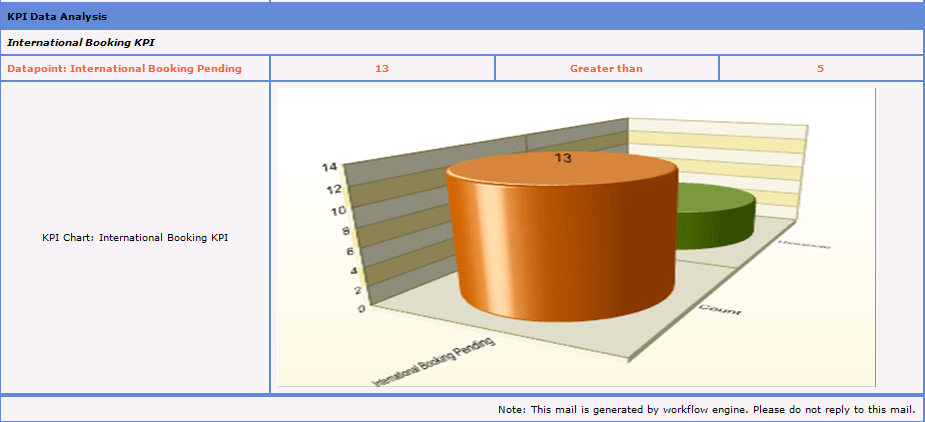Click the Count axis label
This screenshot has width=925, height=422.
pyautogui.click(x=719, y=308)
